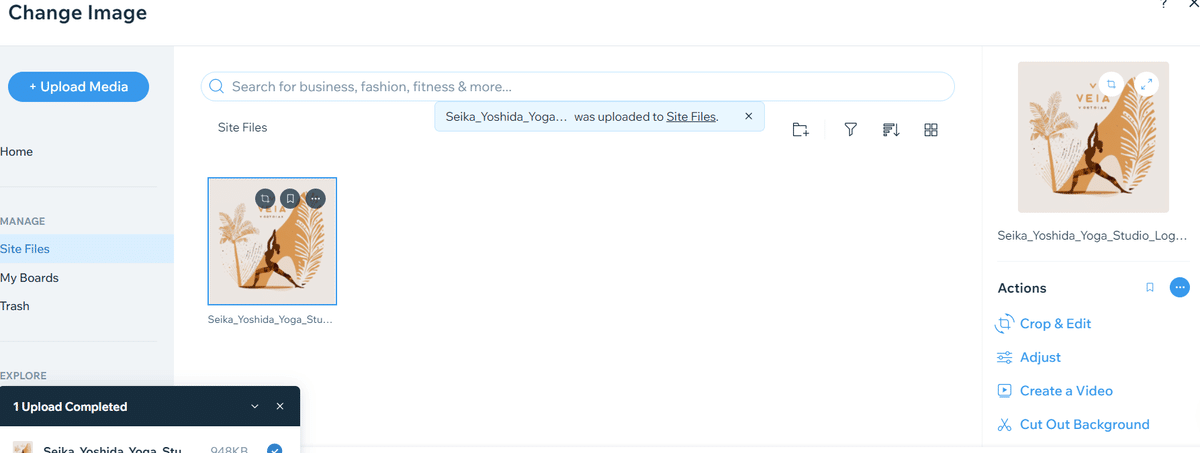The height and width of the screenshot is (453, 1200).
Task: Click the search magnifier icon
Action: 217,87
